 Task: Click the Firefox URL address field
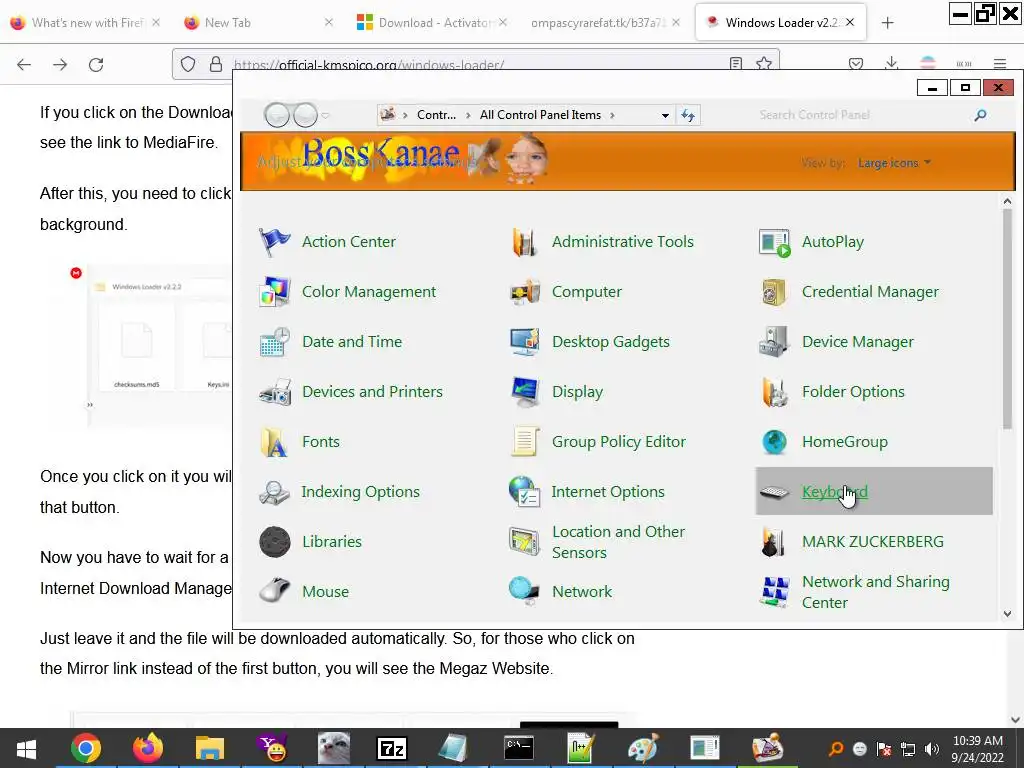(x=477, y=65)
